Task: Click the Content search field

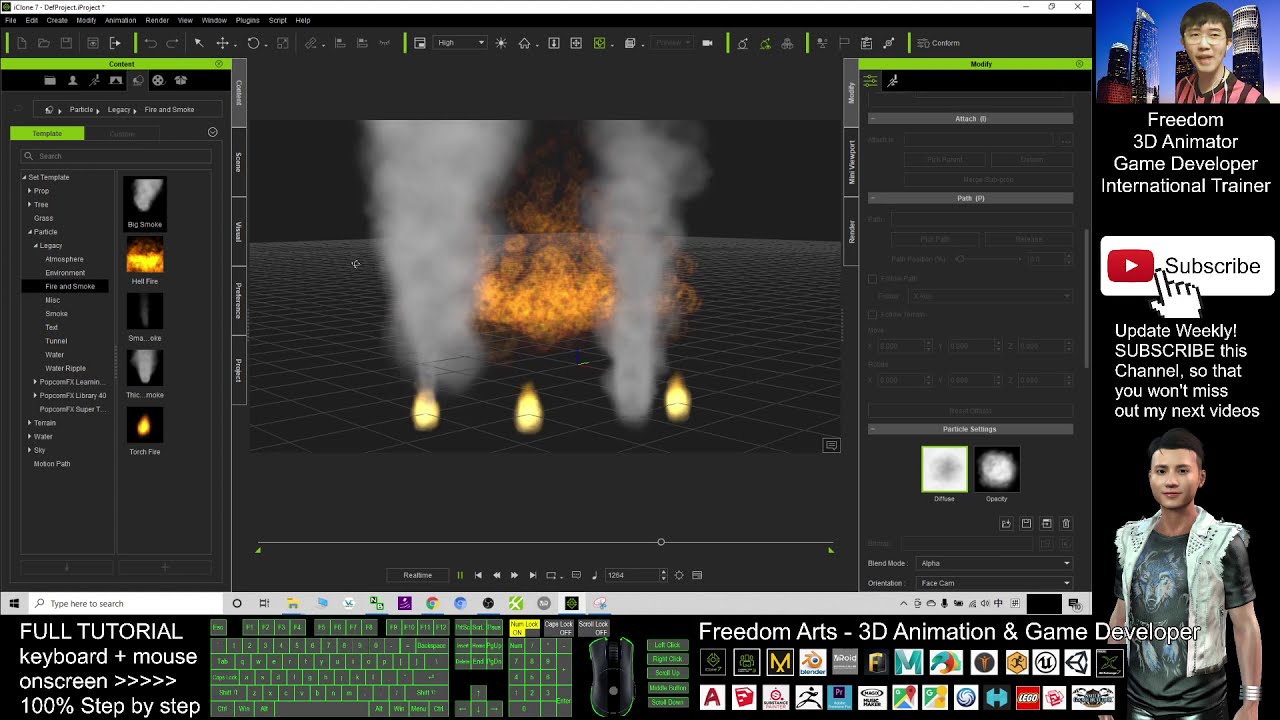Action: 116,156
